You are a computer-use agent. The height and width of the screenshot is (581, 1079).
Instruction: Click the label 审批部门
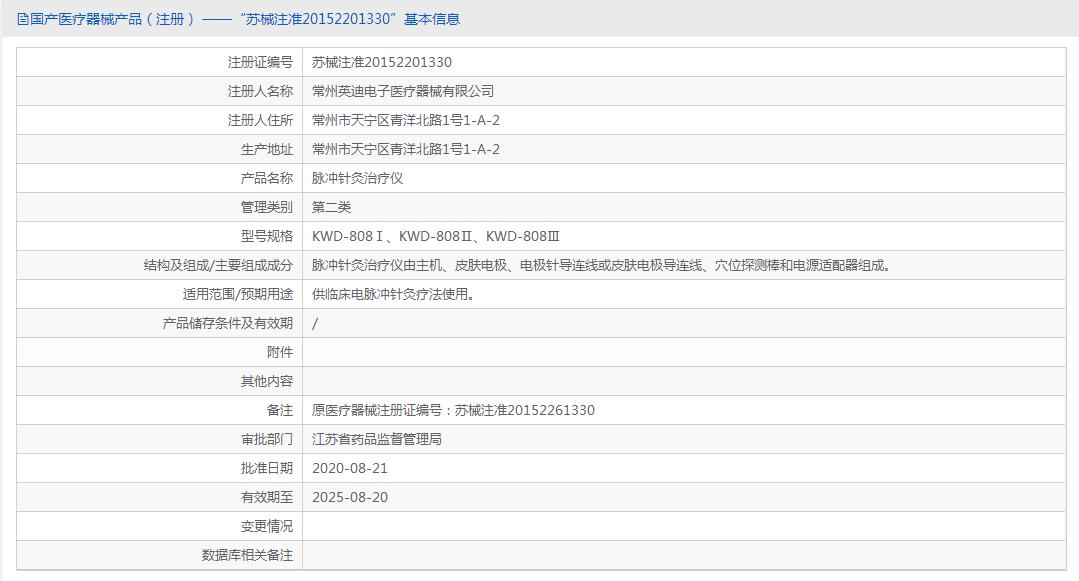tap(267, 439)
